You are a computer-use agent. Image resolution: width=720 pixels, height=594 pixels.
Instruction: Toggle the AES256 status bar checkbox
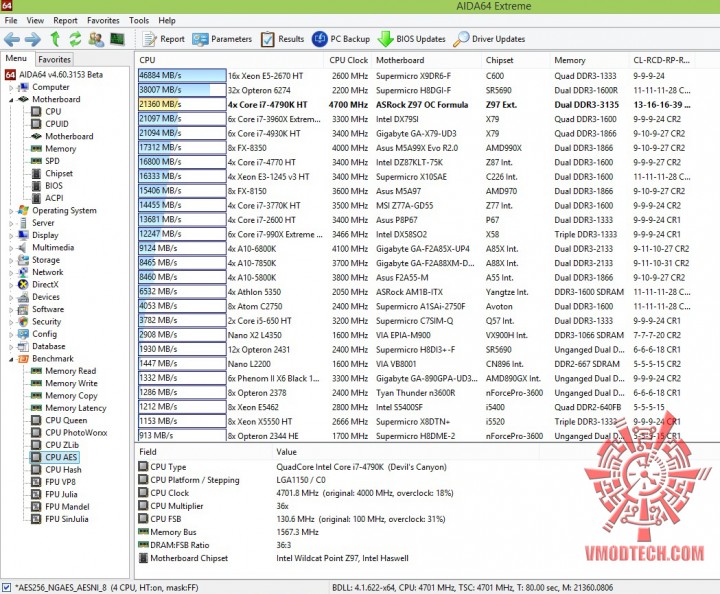coord(6,587)
